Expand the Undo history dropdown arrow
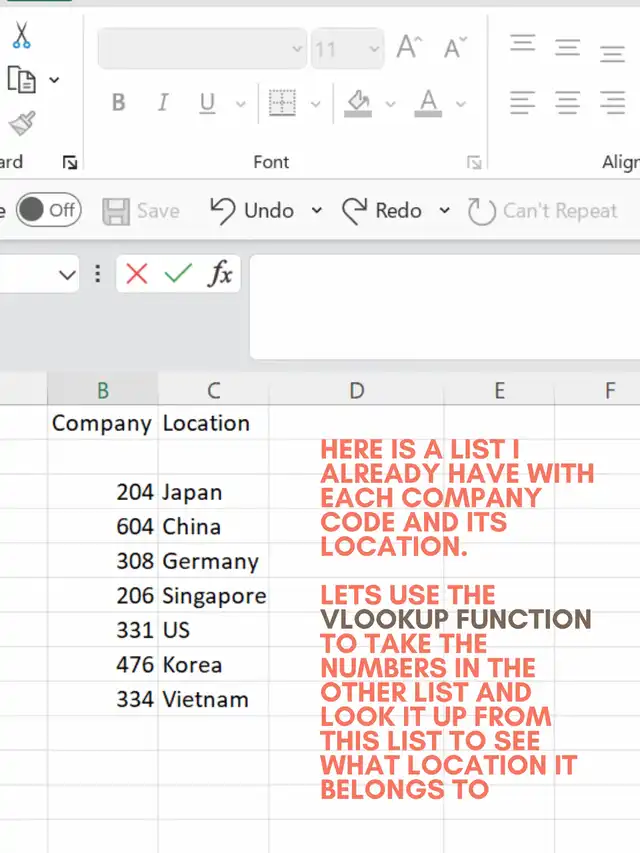Viewport: 640px width, 853px height. (317, 211)
